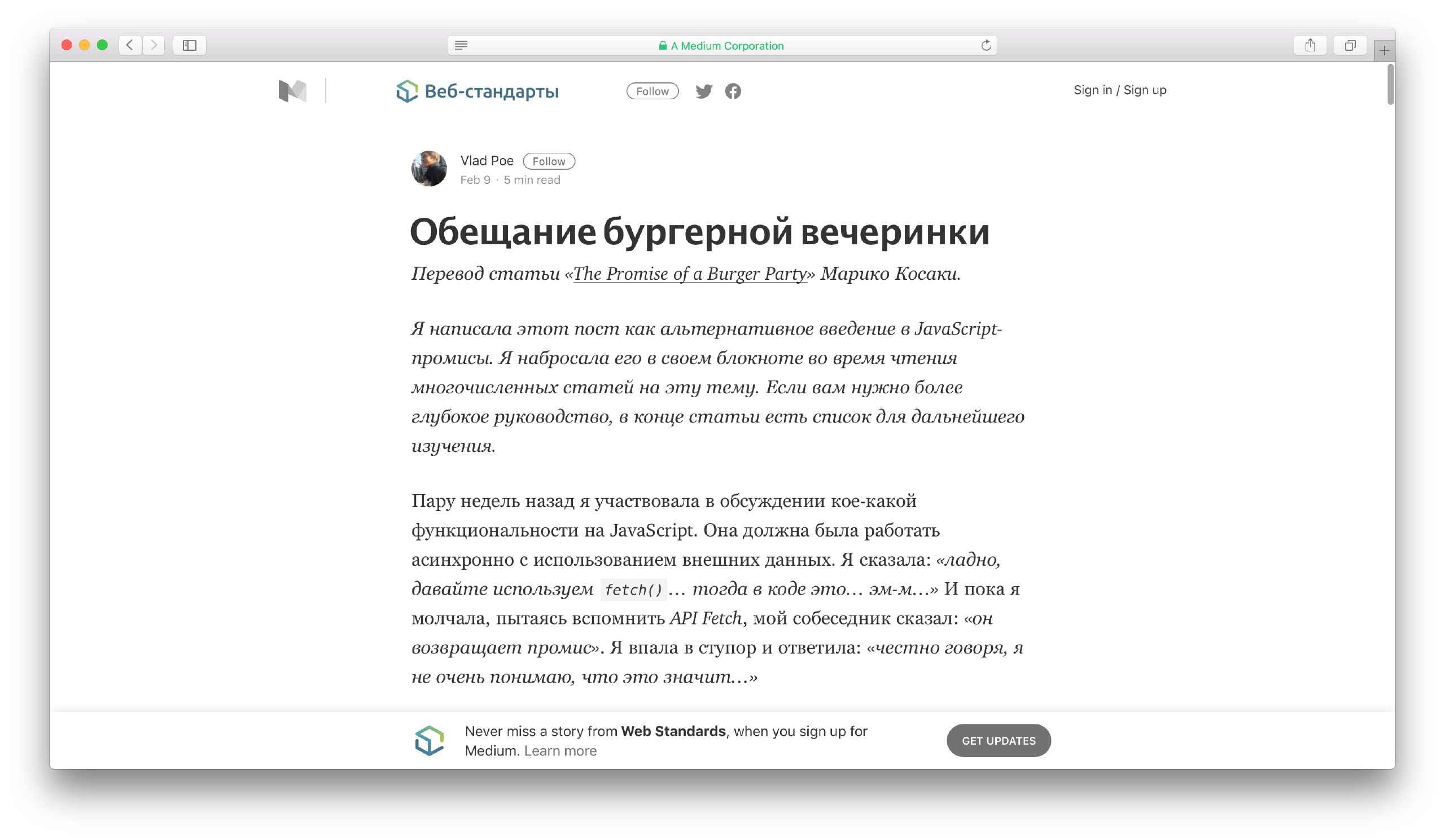This screenshot has width=1445, height=840.
Task: Click the Web Standards banner logo
Action: click(430, 741)
